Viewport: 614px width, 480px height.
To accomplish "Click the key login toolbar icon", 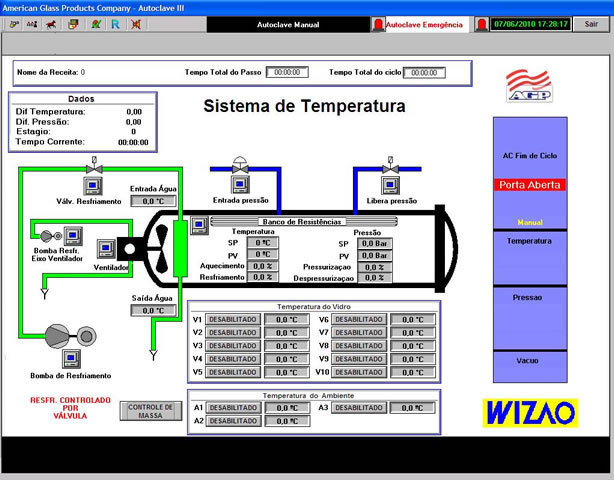I will [14, 24].
